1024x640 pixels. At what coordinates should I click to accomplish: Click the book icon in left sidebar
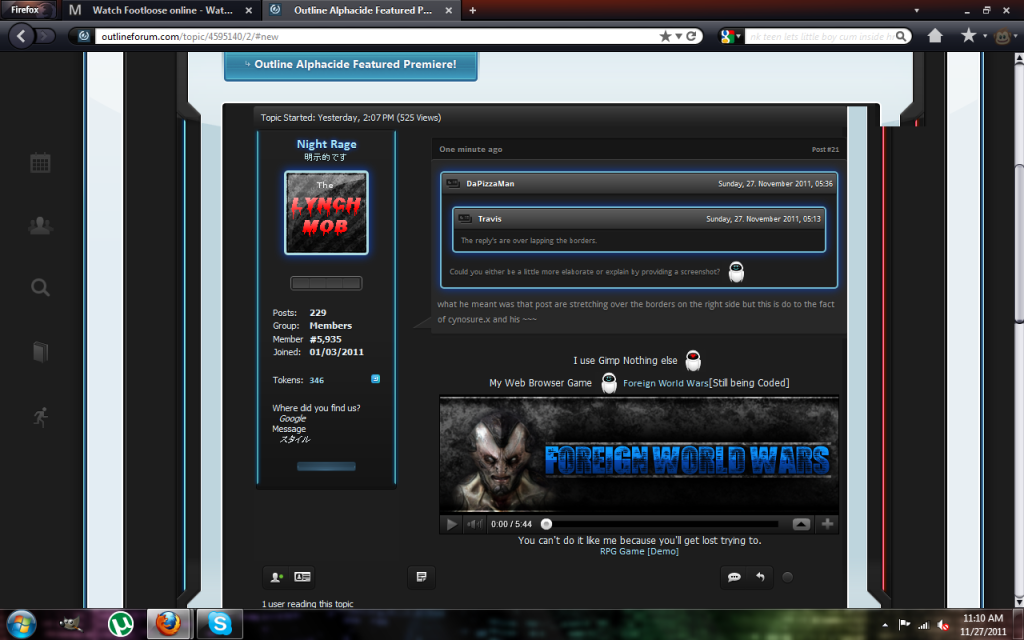click(x=40, y=352)
